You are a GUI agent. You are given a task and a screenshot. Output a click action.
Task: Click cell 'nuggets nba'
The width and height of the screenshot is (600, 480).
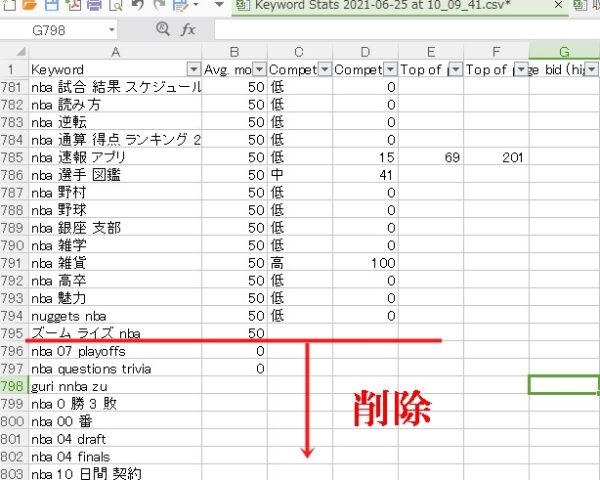coord(115,316)
